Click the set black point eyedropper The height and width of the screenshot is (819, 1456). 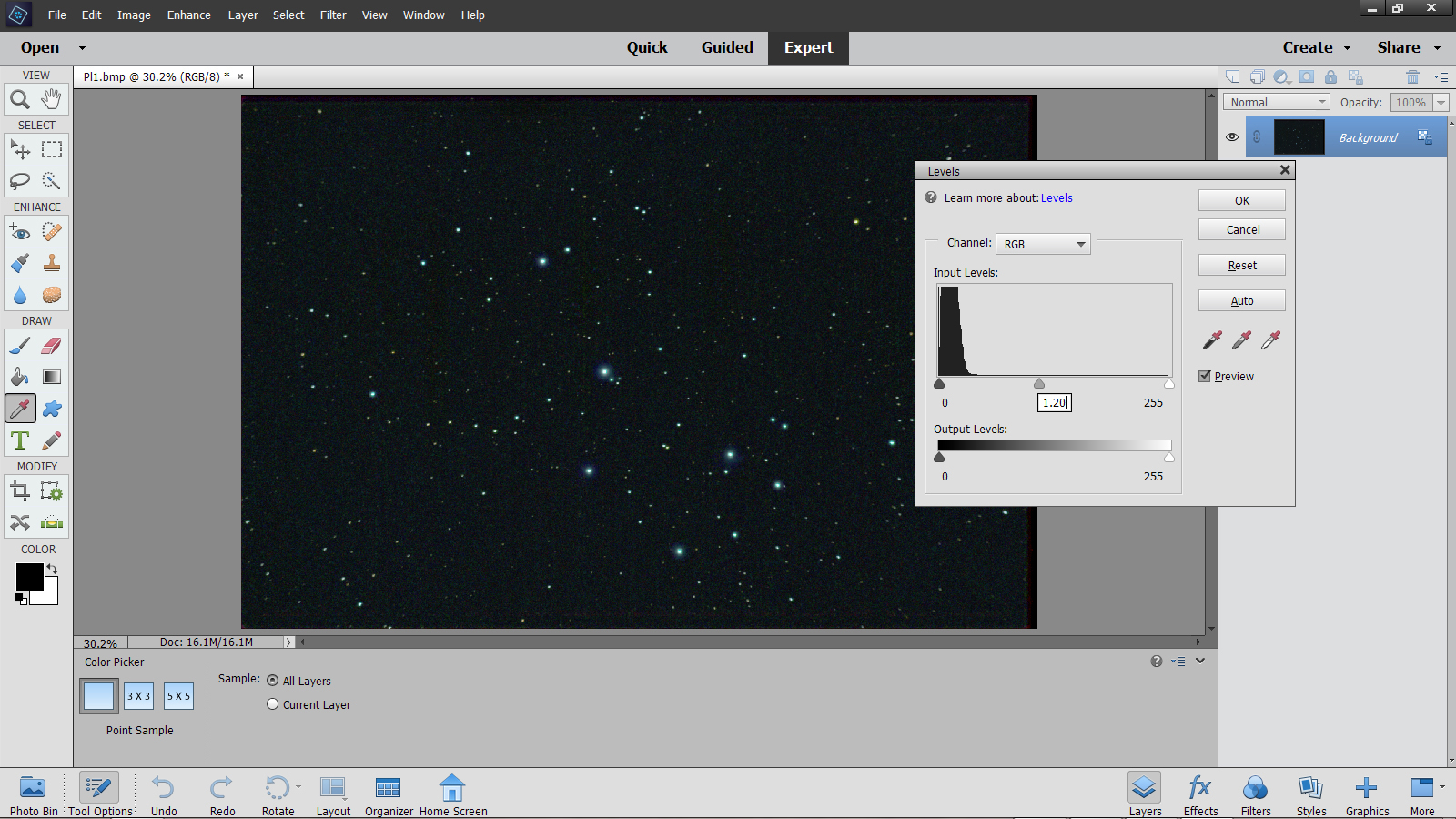(1212, 340)
